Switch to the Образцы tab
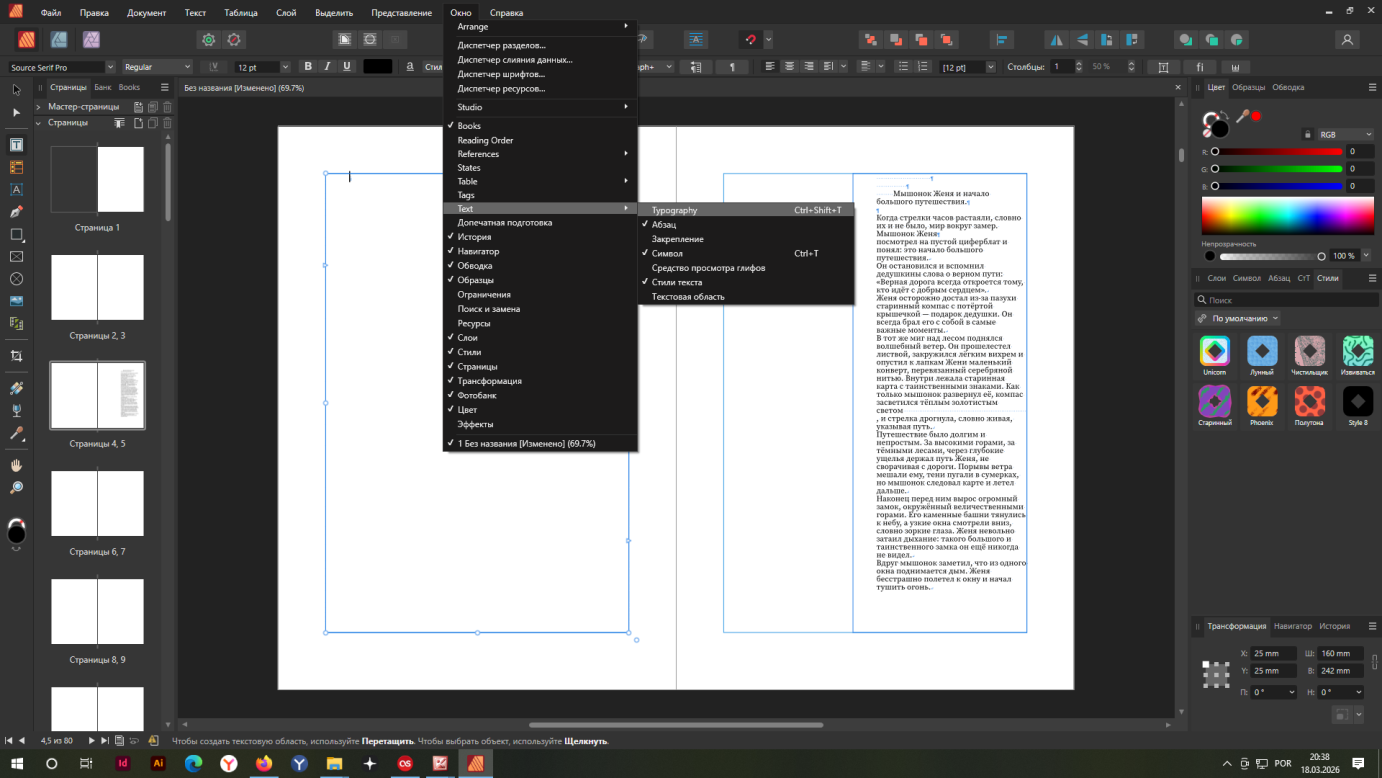 1248,87
